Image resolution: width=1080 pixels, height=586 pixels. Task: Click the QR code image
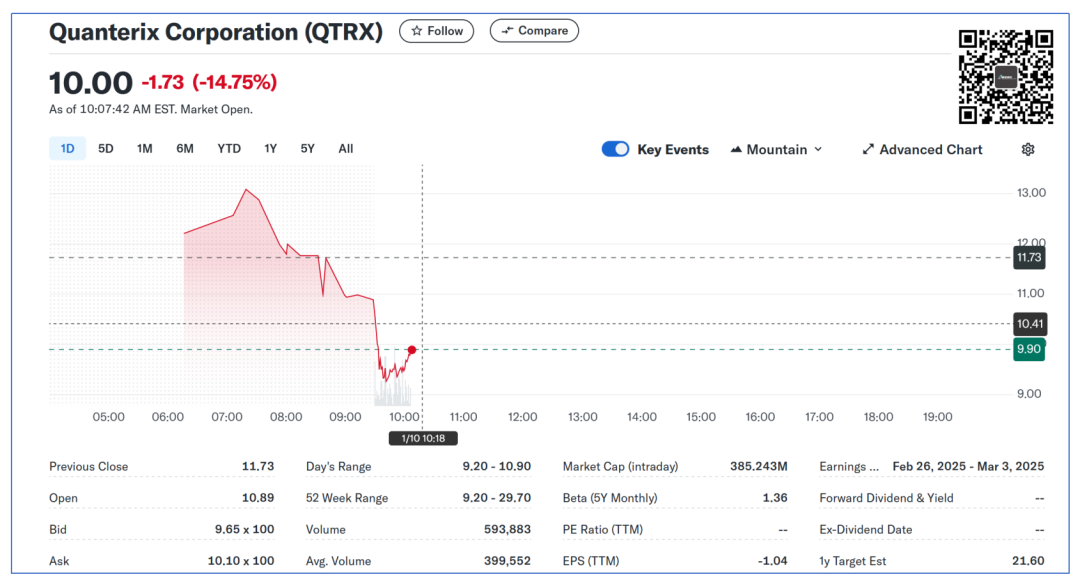click(x=1005, y=77)
